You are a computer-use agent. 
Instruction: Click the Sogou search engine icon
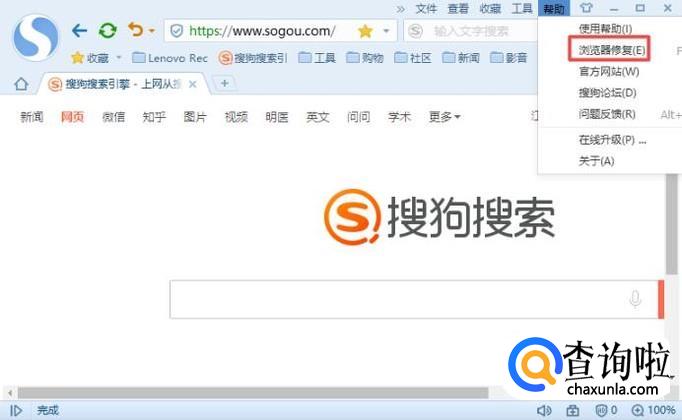pyautogui.click(x=415, y=31)
